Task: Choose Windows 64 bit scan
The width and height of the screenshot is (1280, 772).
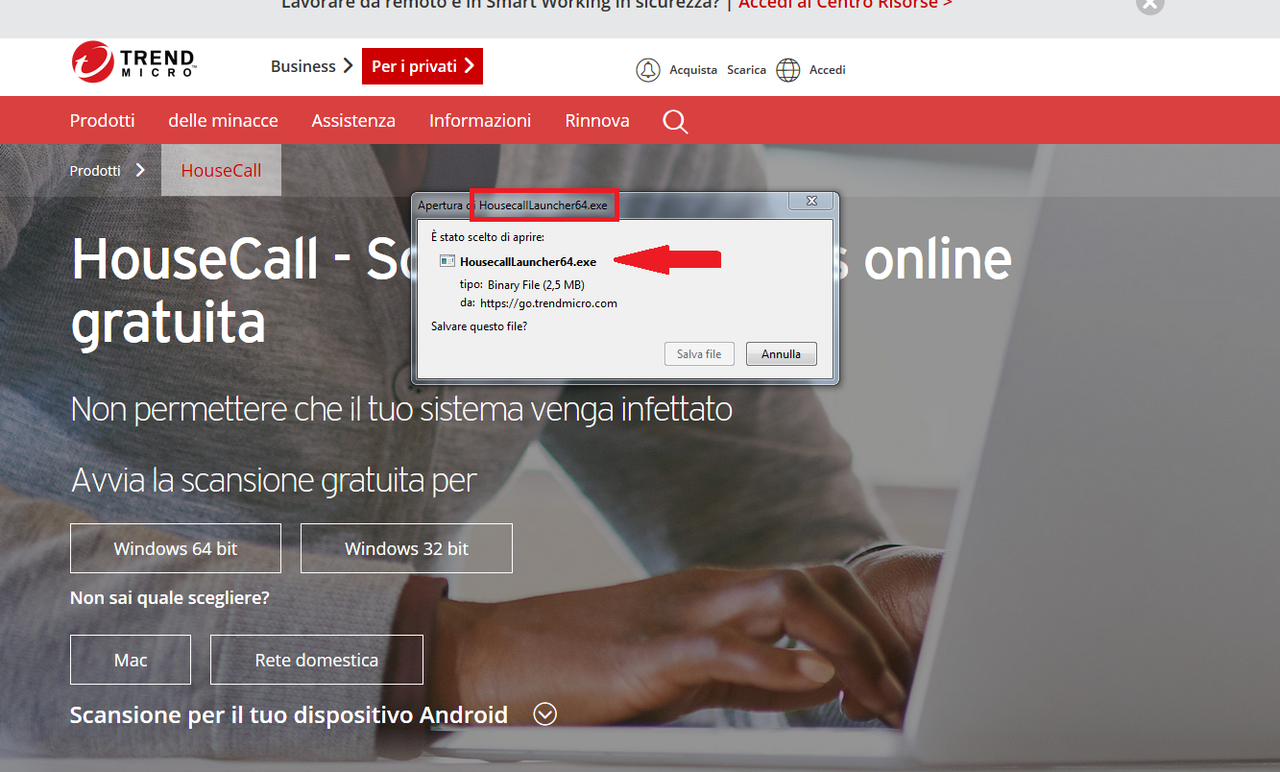Action: (x=176, y=548)
